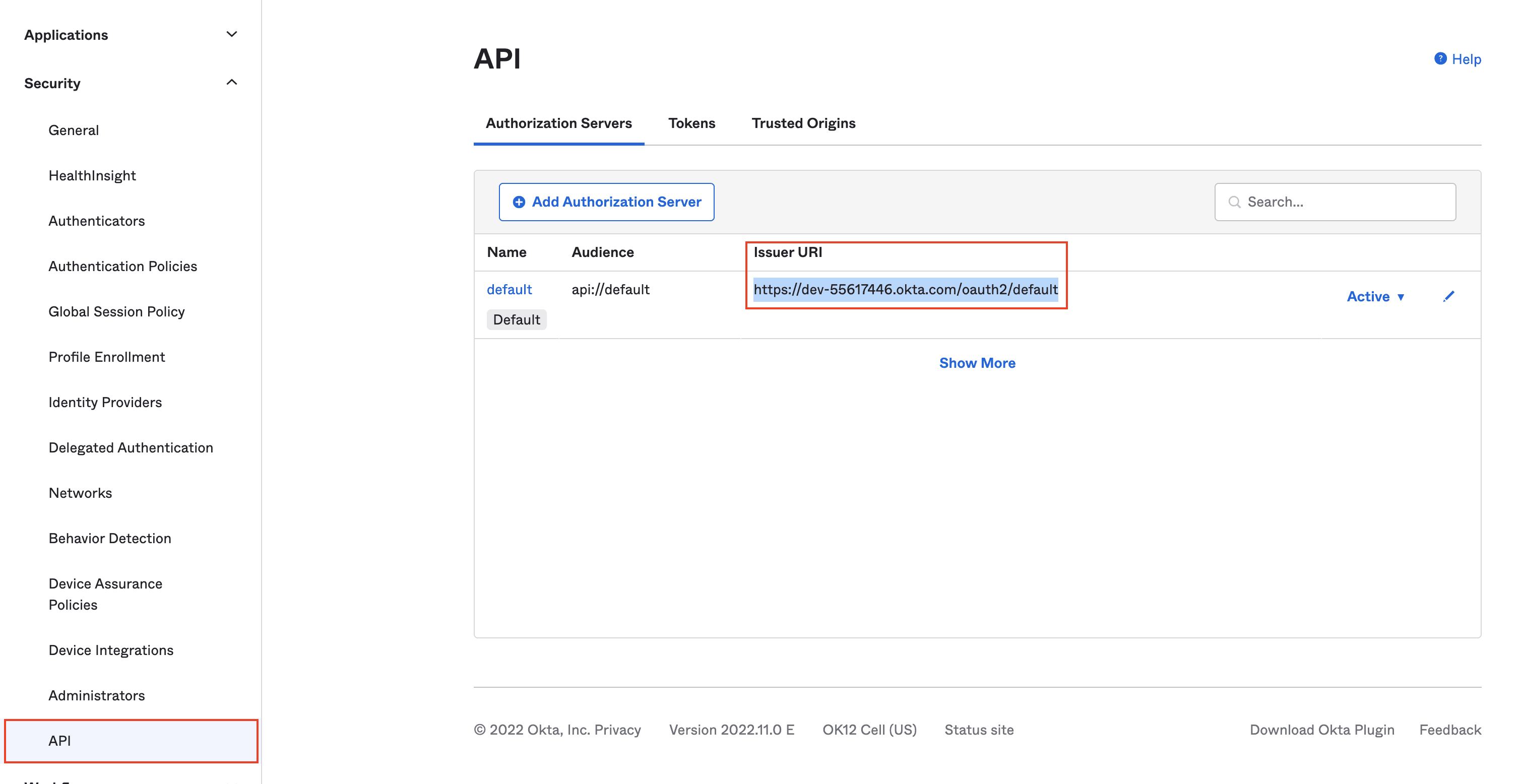Collapse the Security section chevron
The image size is (1523, 784).
click(232, 83)
